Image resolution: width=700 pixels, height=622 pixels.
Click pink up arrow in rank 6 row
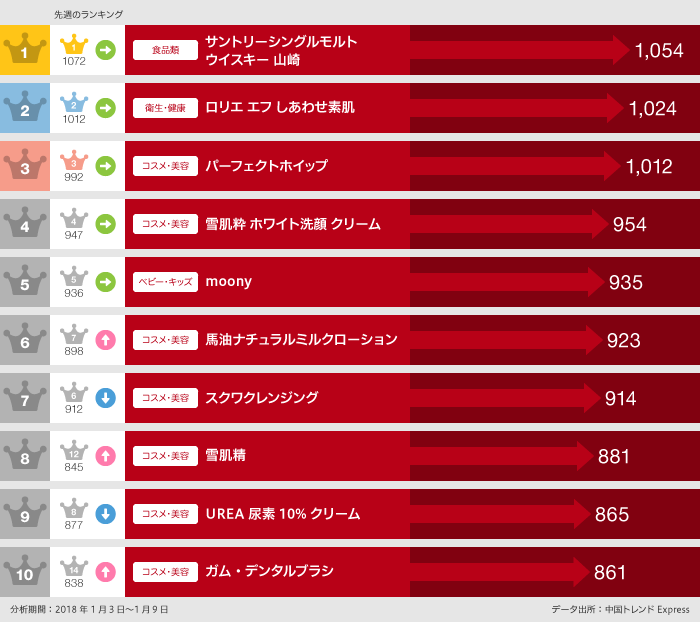[x=105, y=340]
